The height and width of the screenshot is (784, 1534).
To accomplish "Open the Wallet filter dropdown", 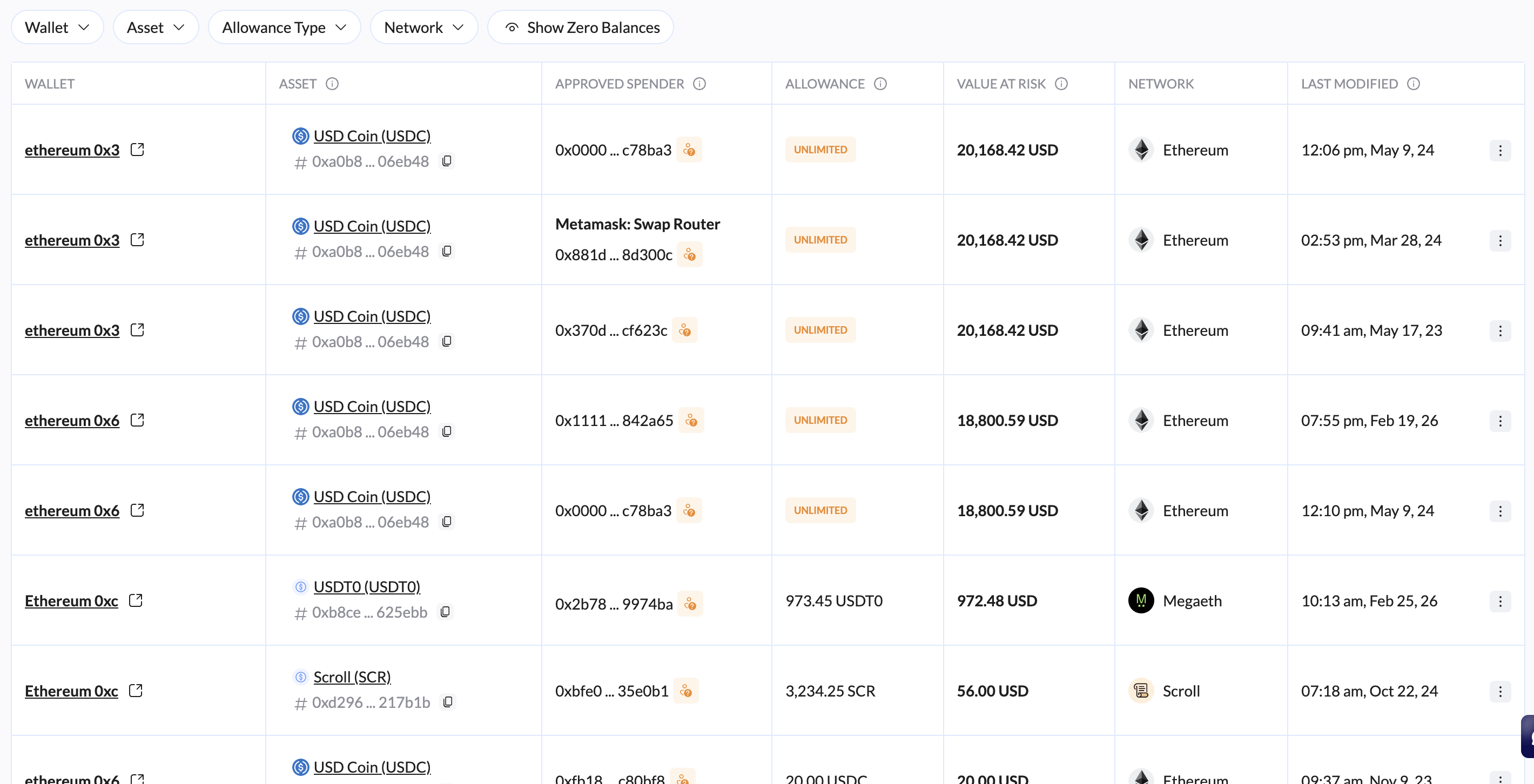I will tap(57, 28).
